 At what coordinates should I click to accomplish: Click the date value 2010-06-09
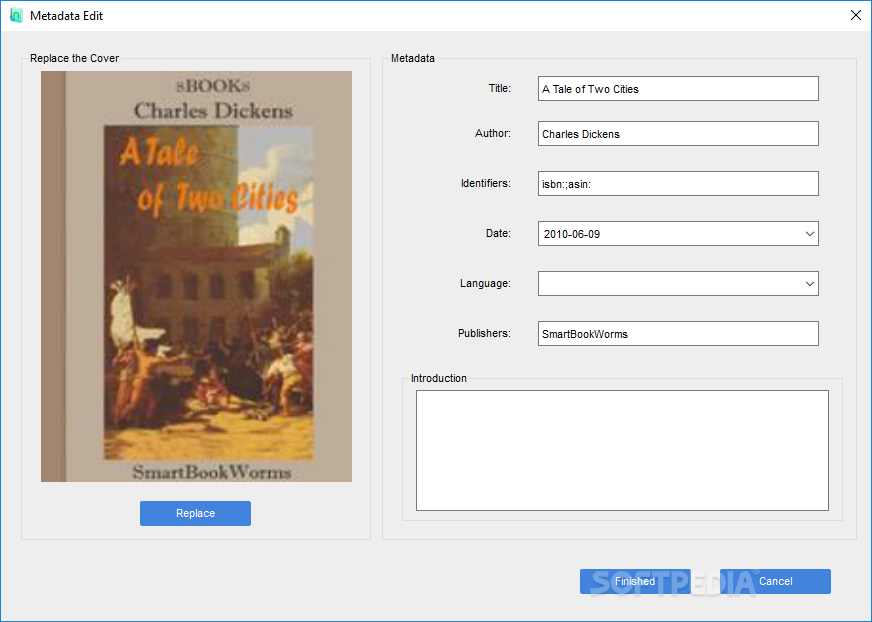pos(572,234)
